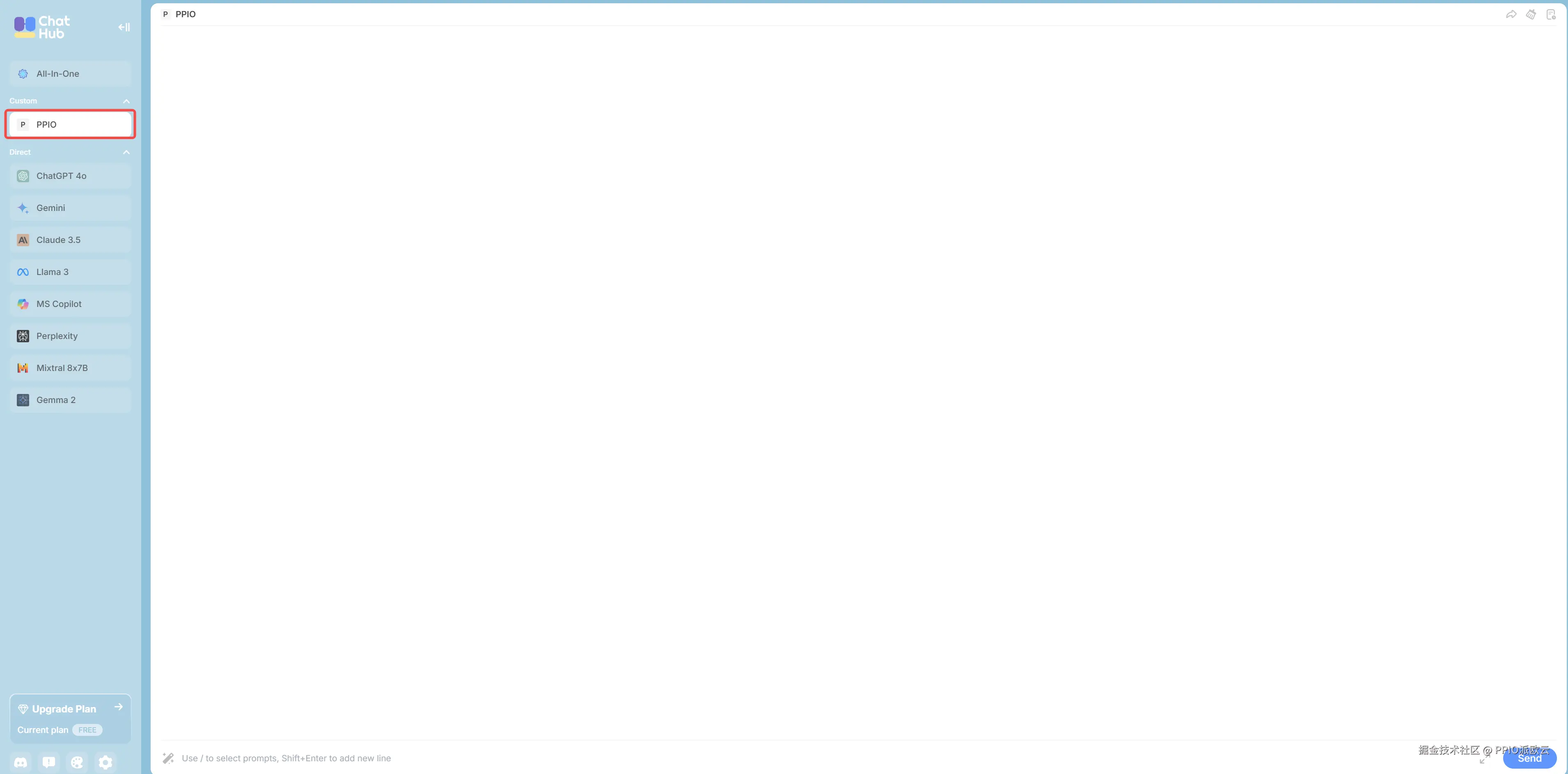Click the Send button
The image size is (1568, 774).
[1529, 758]
